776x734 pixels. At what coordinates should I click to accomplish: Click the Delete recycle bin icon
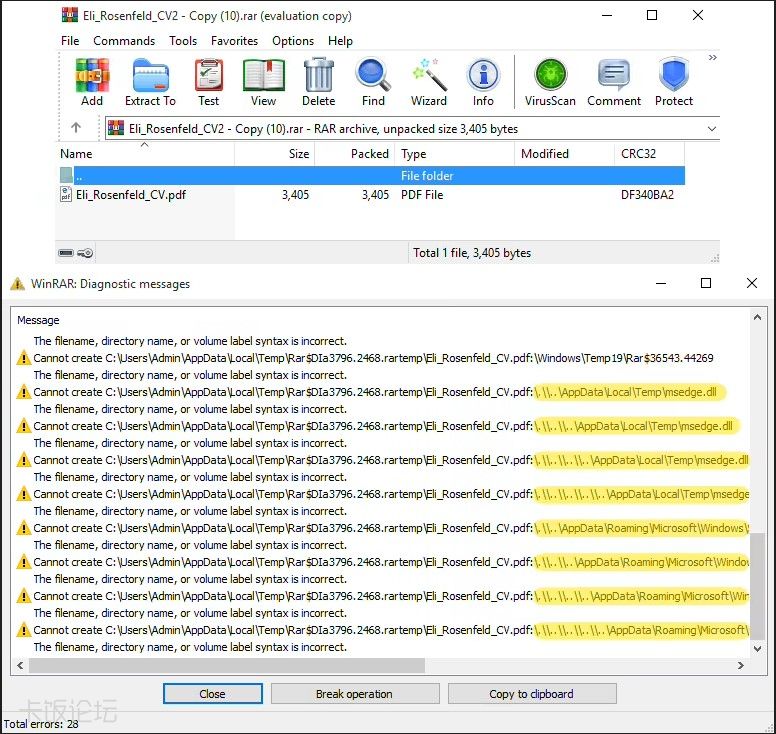click(318, 82)
